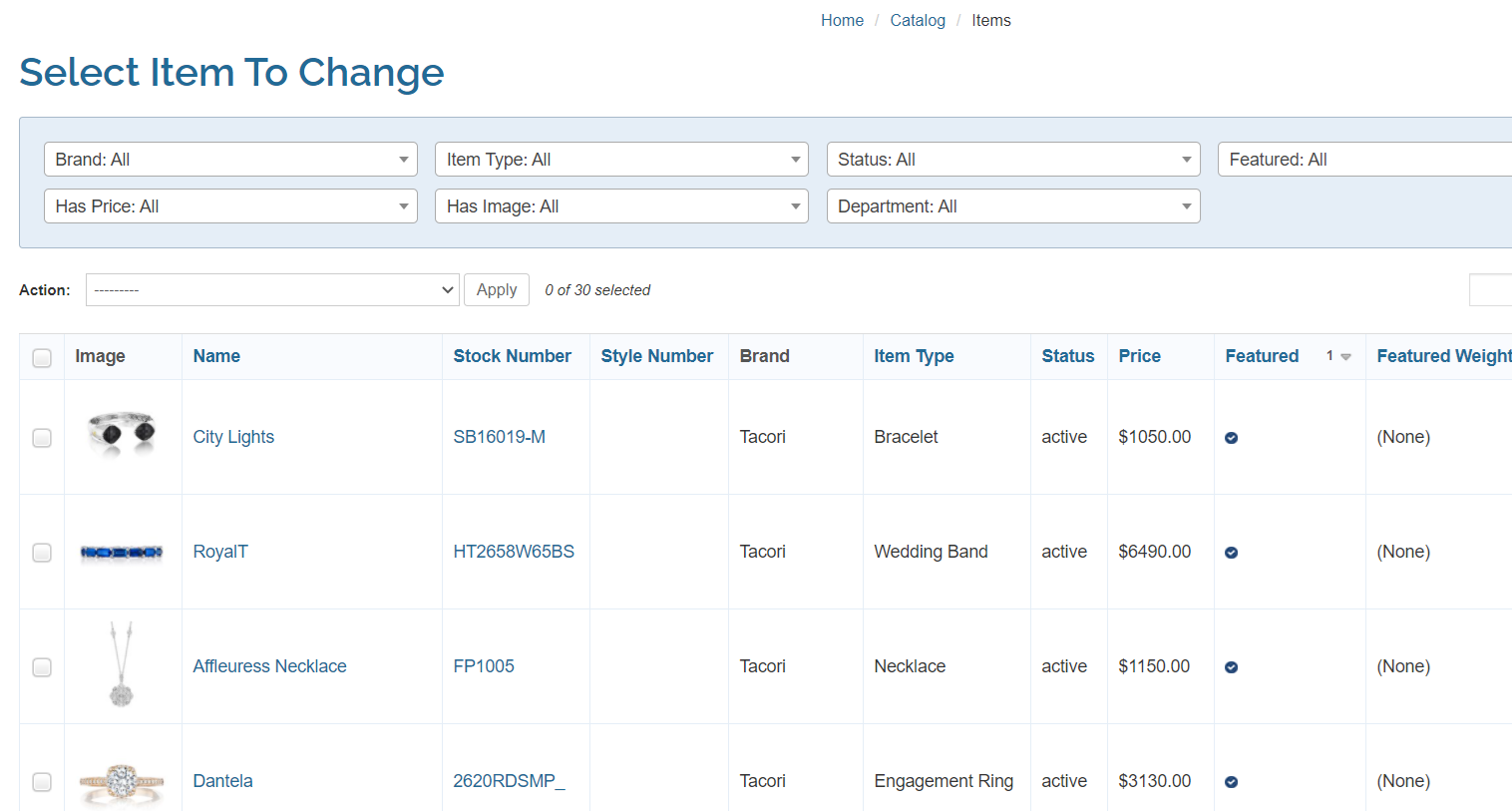The width and height of the screenshot is (1512, 811).
Task: Toggle Featured column sort direction arrow
Action: click(x=1345, y=357)
